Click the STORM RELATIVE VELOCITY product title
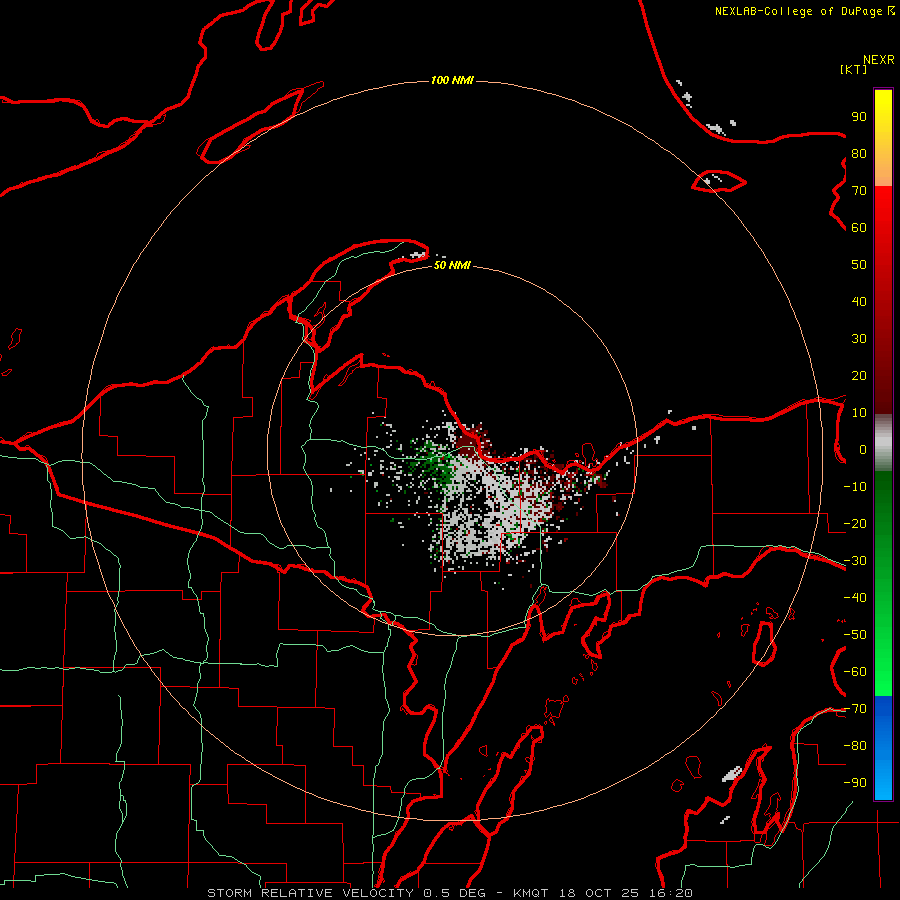The image size is (900, 900). pos(310,893)
